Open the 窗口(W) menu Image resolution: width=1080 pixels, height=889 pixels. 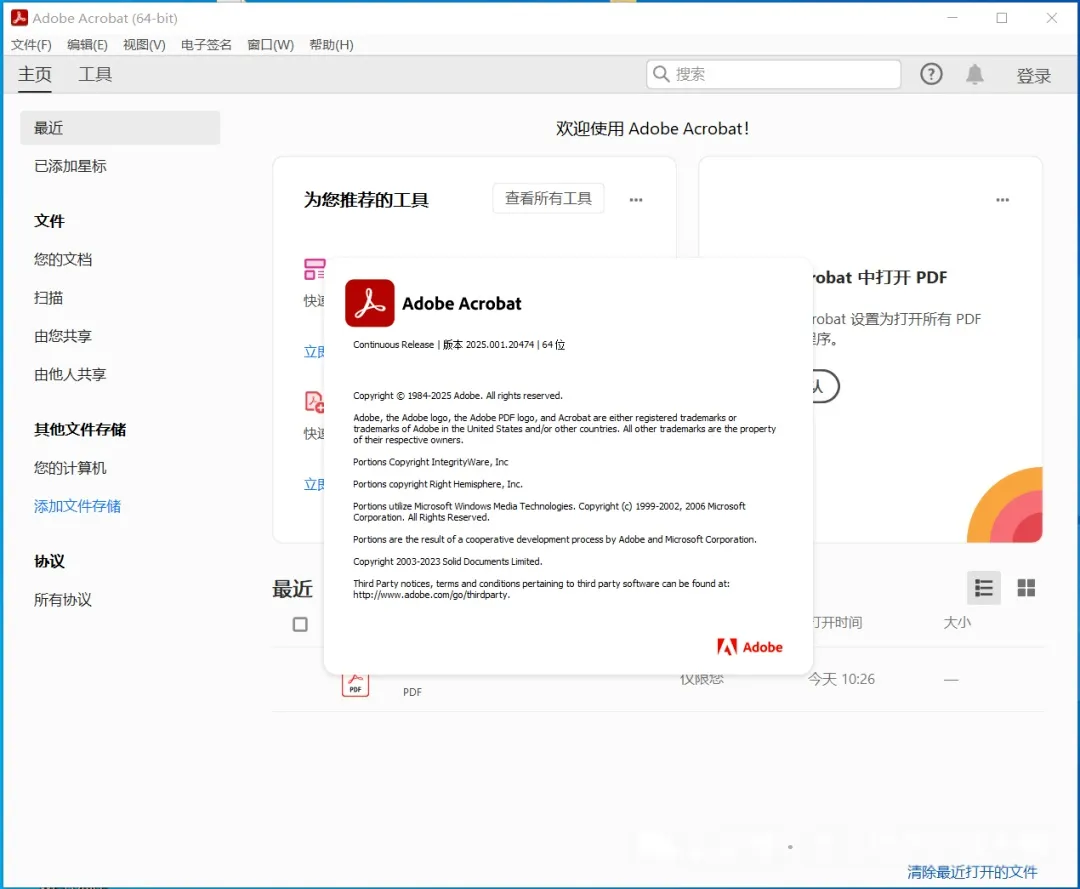[x=271, y=45]
